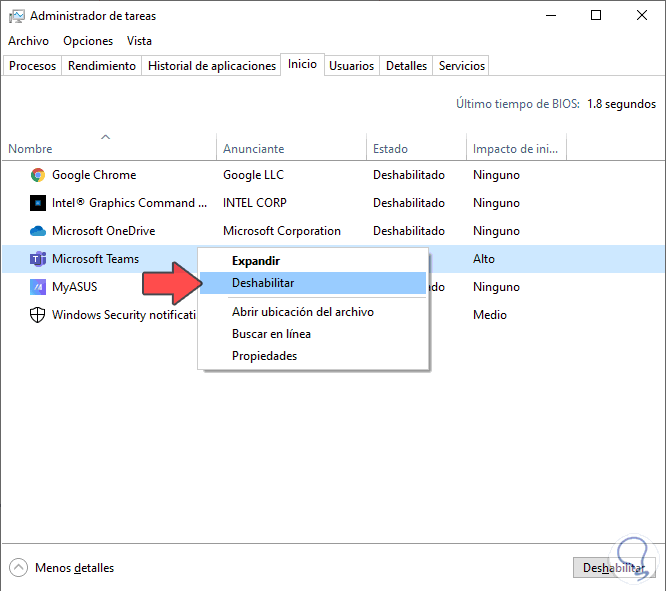Click Ninguno impact in Intel Graphics row
Screen dimensions: 666x591
click(x=497, y=203)
